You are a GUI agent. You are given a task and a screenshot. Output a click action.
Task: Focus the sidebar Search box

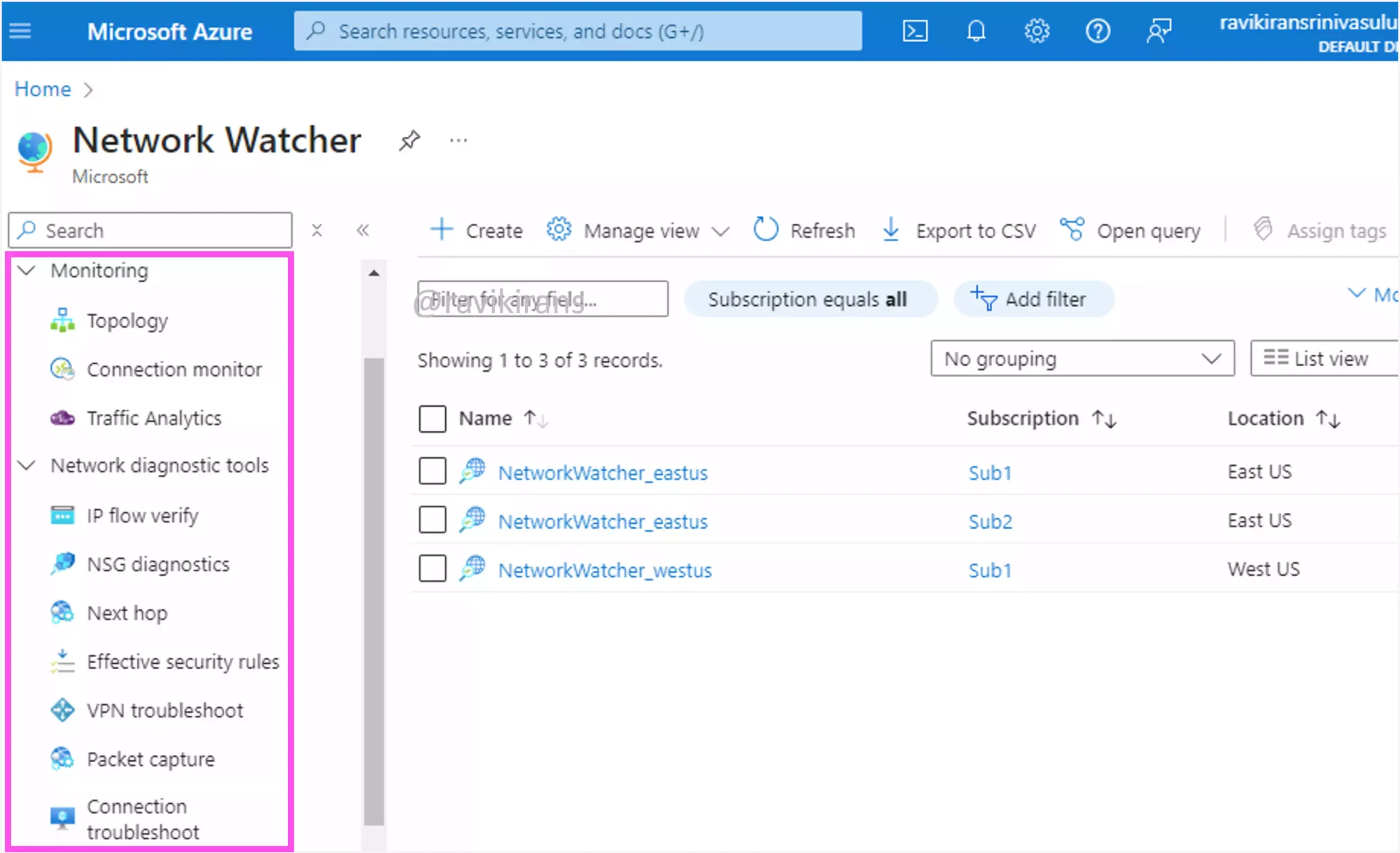click(150, 231)
